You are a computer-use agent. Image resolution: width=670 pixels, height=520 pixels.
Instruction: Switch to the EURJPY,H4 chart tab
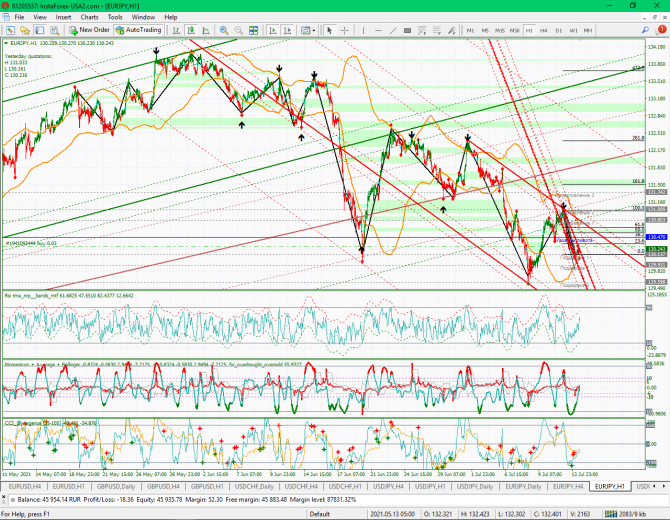568,486
